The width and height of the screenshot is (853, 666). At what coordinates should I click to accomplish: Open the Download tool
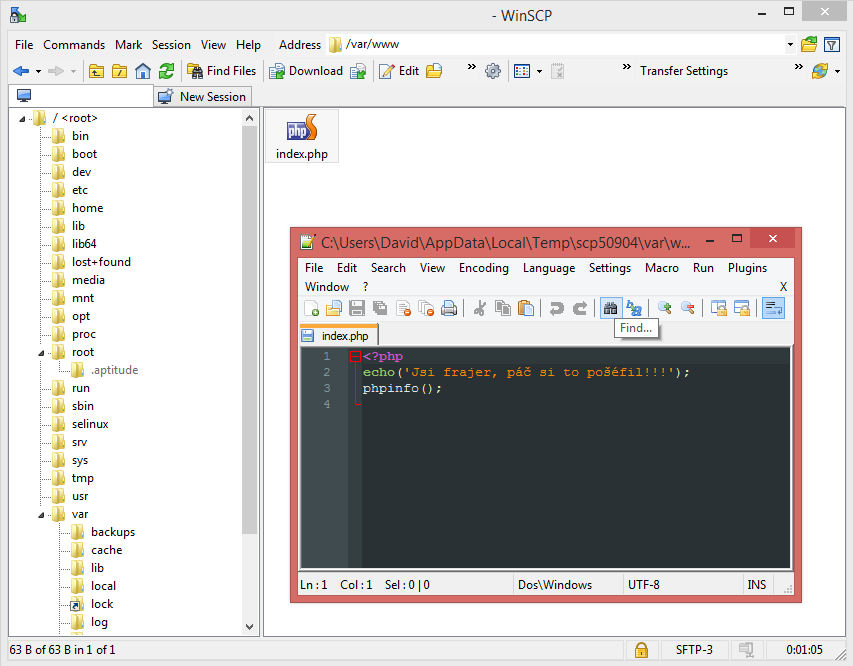[x=309, y=70]
